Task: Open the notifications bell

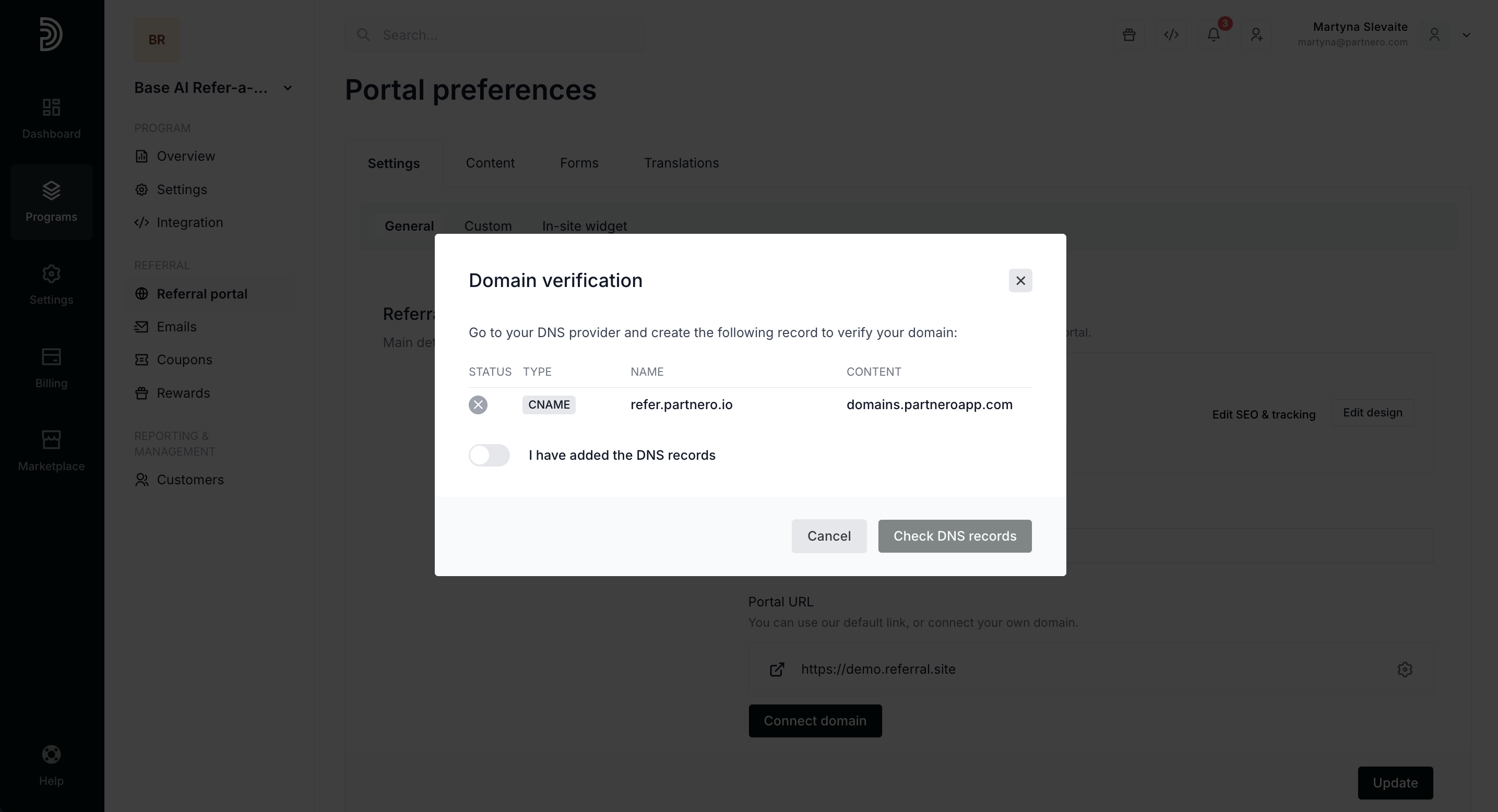Action: [x=1214, y=35]
